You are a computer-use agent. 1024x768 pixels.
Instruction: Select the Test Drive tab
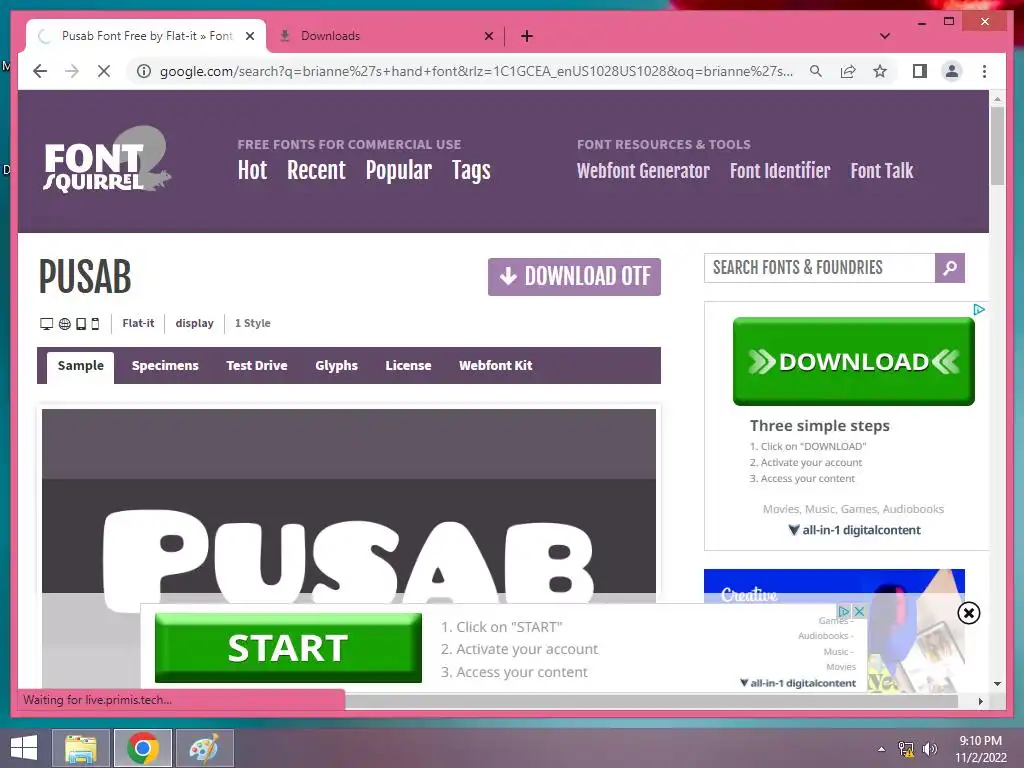(257, 366)
